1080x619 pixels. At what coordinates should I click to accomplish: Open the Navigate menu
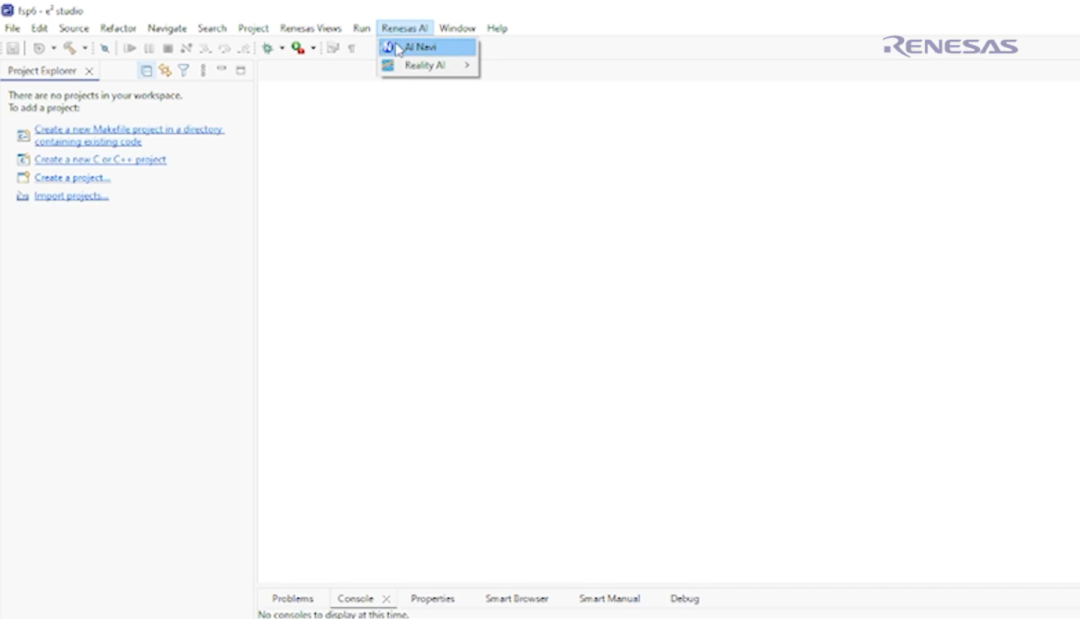[x=167, y=28]
